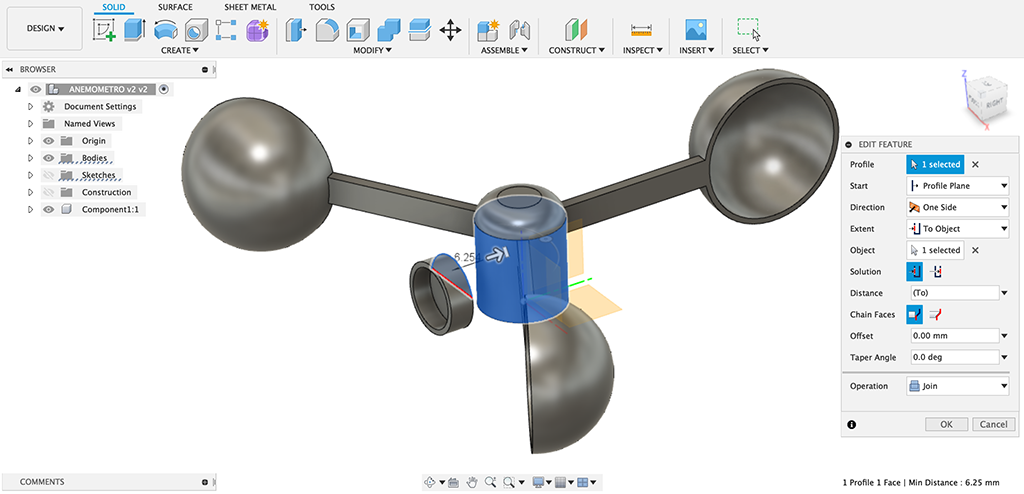This screenshot has width=1024, height=494.
Task: Click the Offset Plane construct icon
Action: (576, 30)
